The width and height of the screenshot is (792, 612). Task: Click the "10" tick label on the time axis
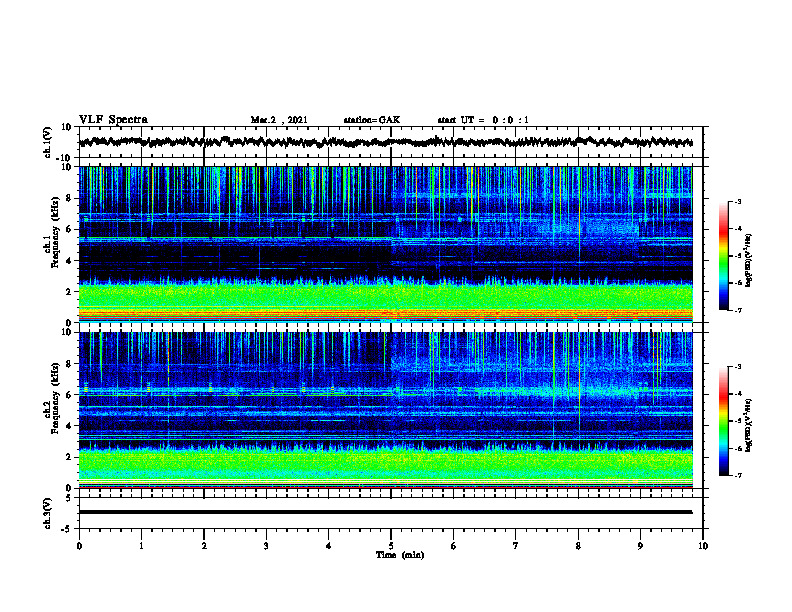(703, 546)
